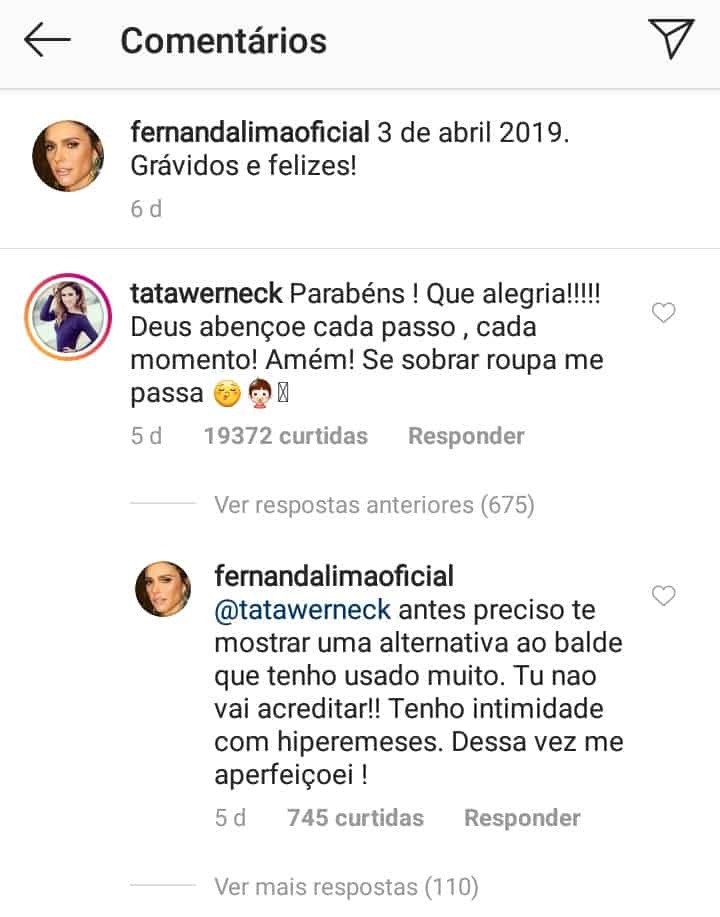Tap the @tatawerneck mention in reply
Image resolution: width=720 pixels, height=917 pixels.
[303, 609]
